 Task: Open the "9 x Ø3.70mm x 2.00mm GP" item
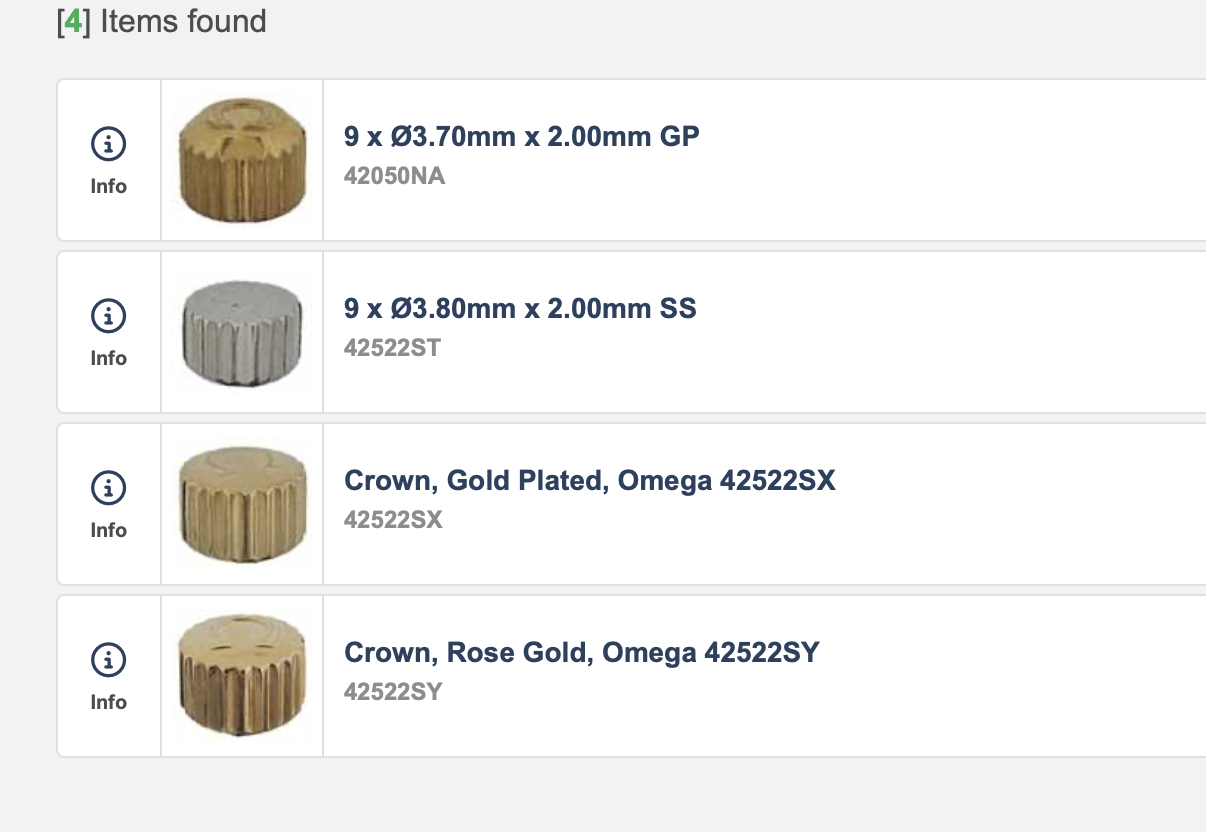click(x=521, y=136)
